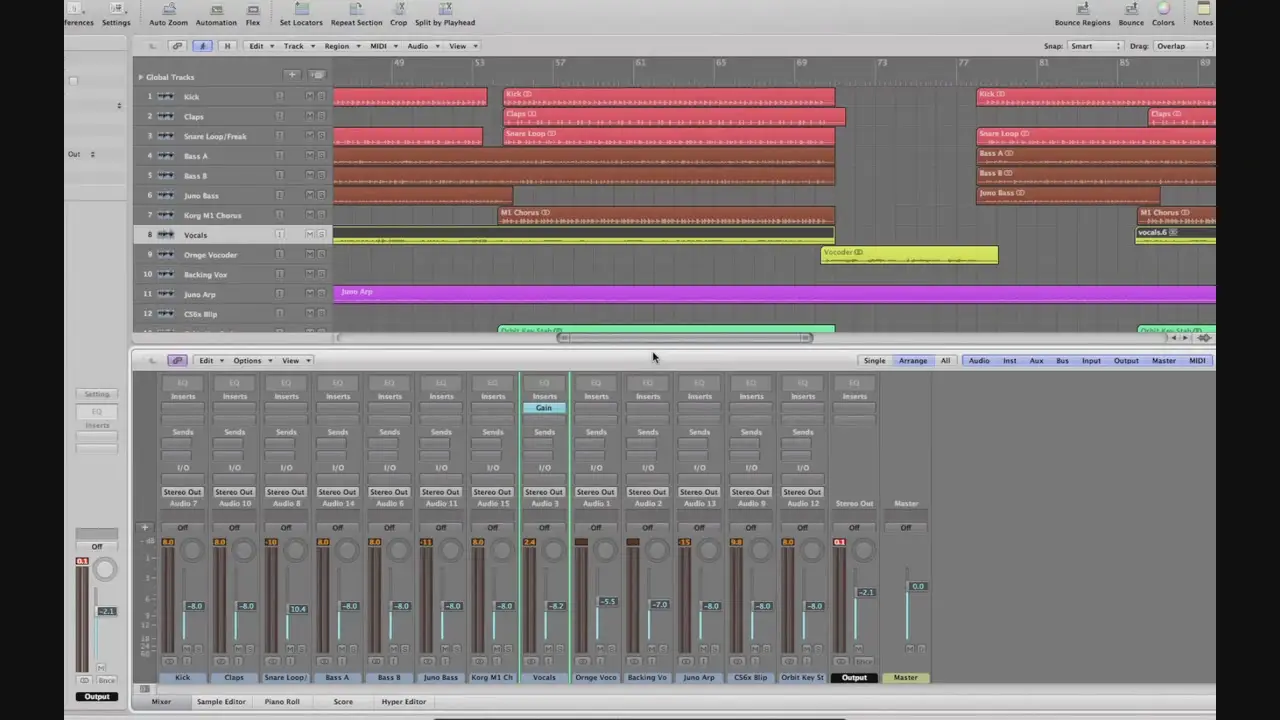The height and width of the screenshot is (720, 1280).
Task: Open the Flex view icon
Action: coord(253,10)
